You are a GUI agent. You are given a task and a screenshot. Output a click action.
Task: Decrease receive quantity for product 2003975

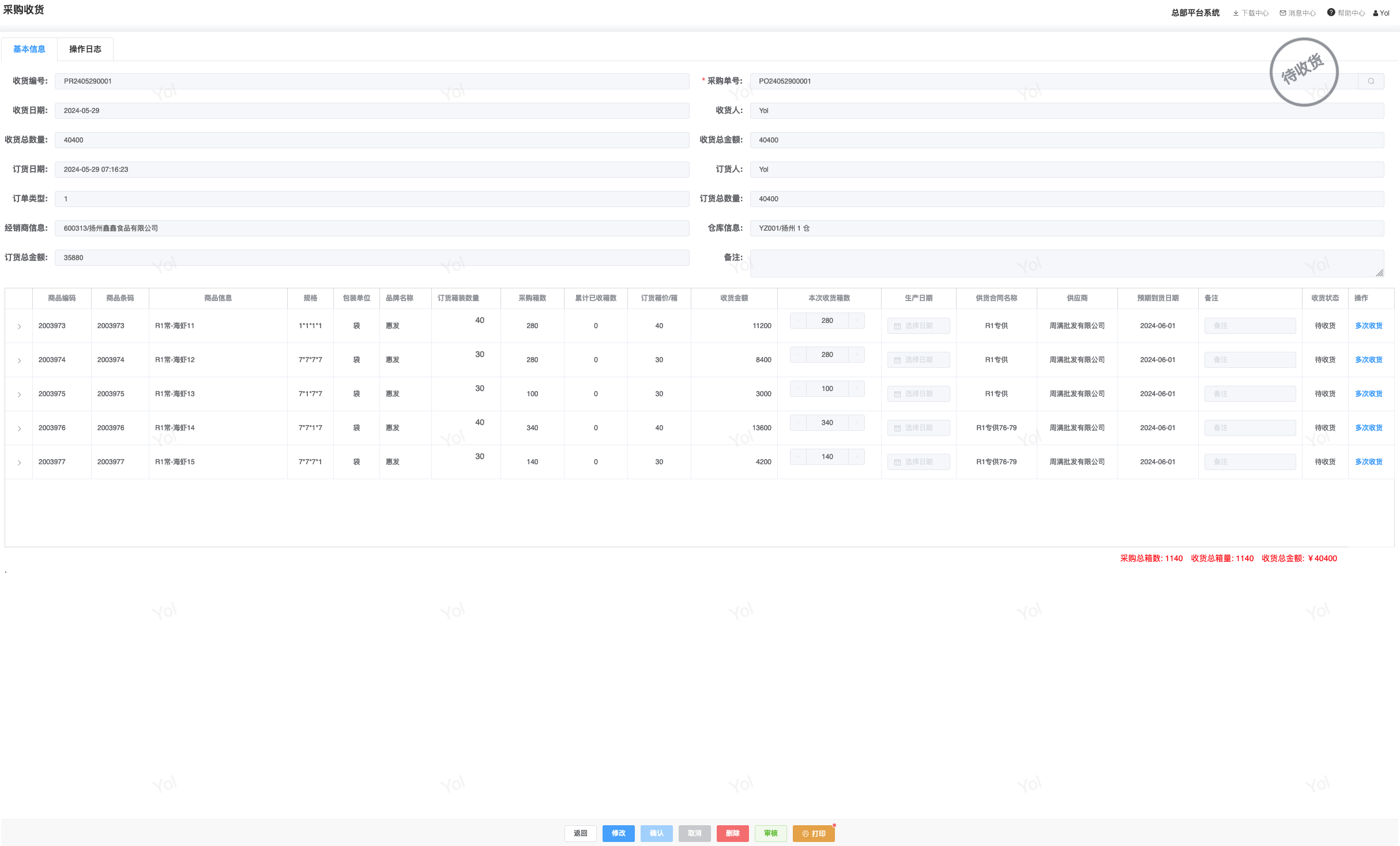point(797,389)
